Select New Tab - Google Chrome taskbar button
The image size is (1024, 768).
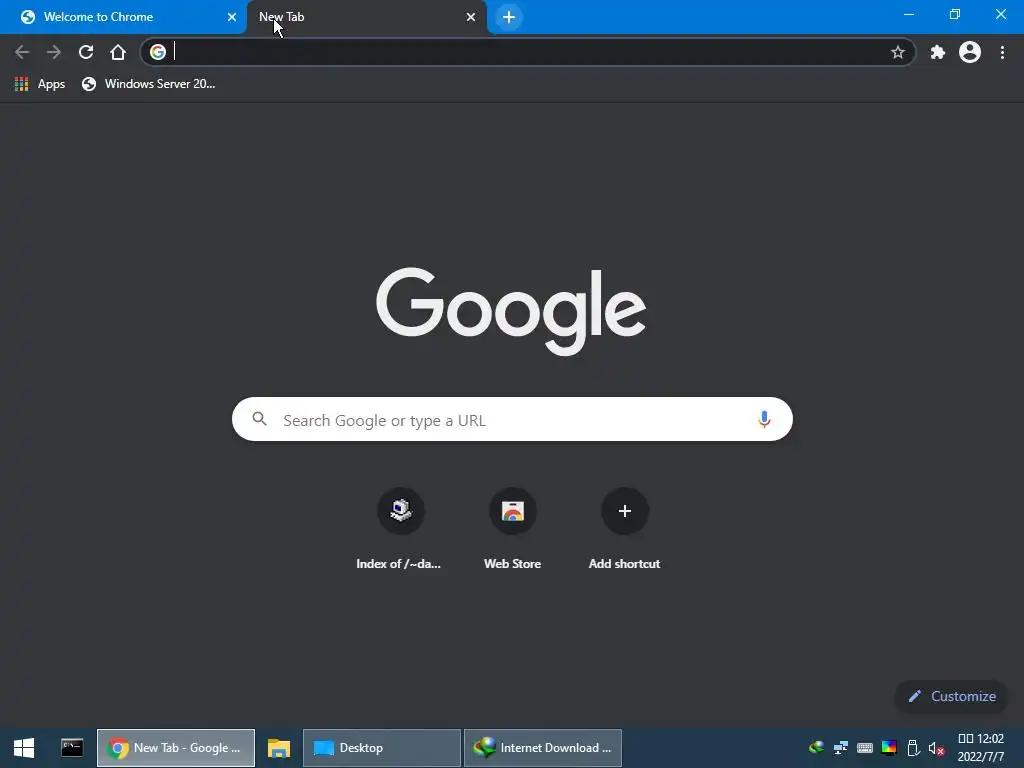click(176, 748)
